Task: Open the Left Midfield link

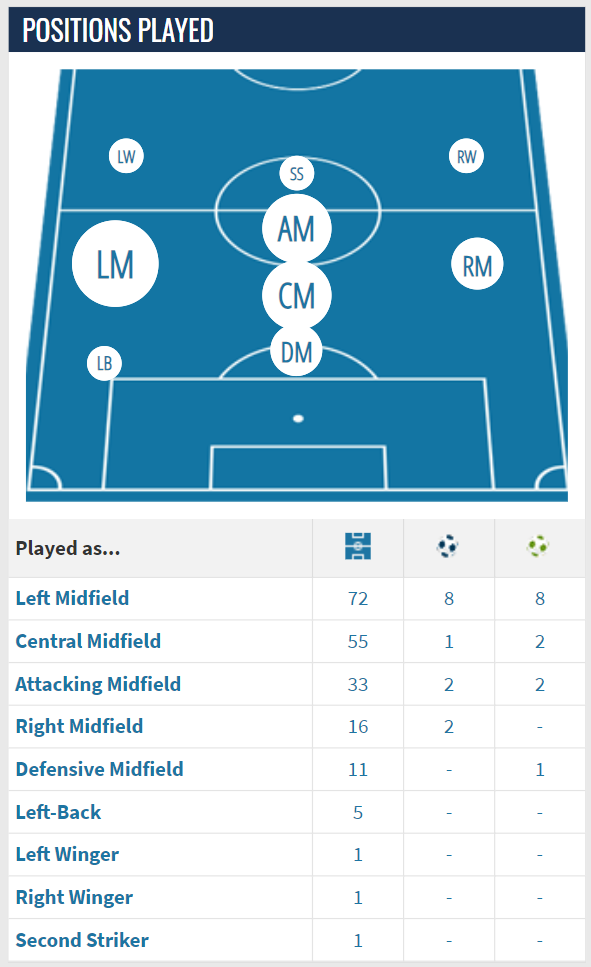Action: click(72, 598)
